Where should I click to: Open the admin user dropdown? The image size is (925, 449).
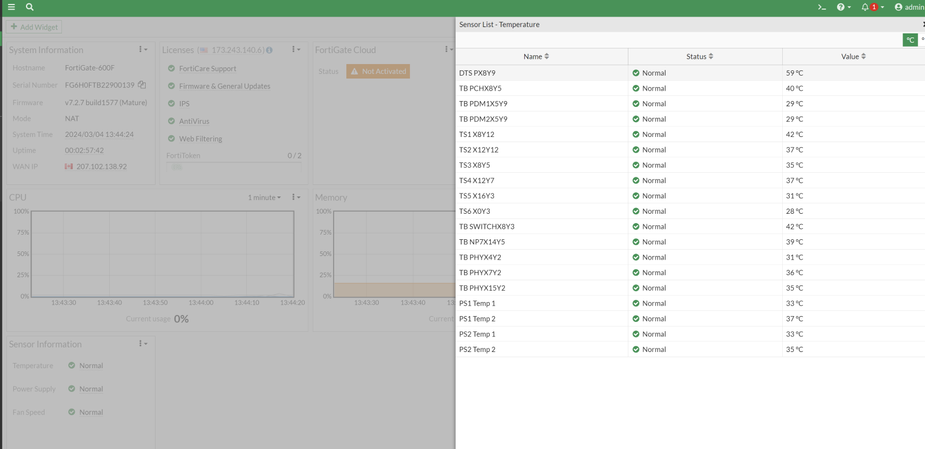point(909,7)
